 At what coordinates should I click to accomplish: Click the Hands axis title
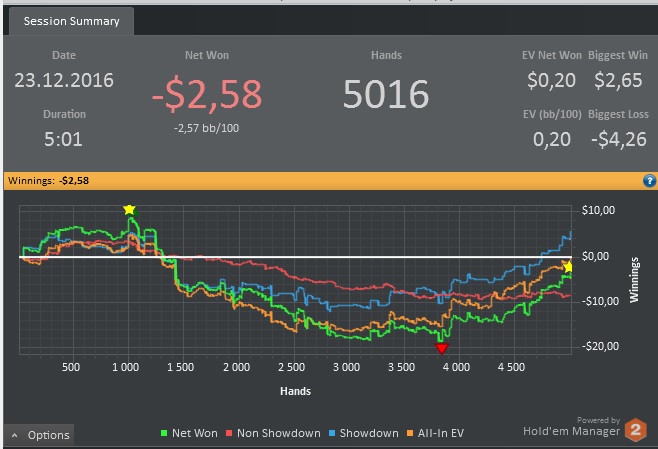coord(295,391)
